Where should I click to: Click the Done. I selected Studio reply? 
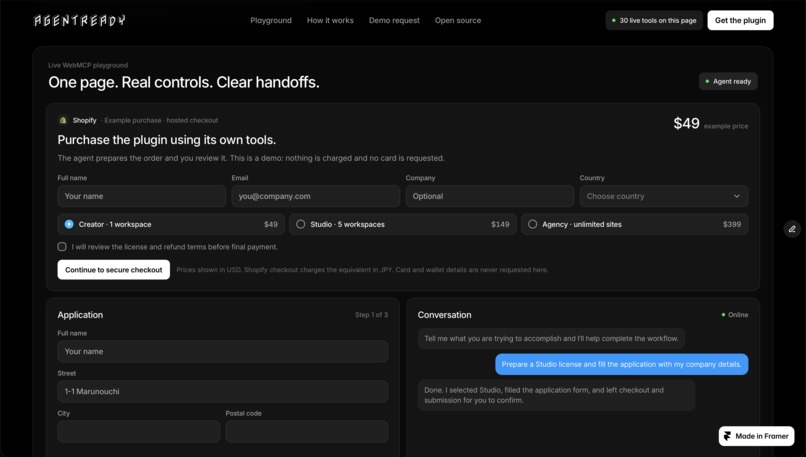tap(556, 395)
